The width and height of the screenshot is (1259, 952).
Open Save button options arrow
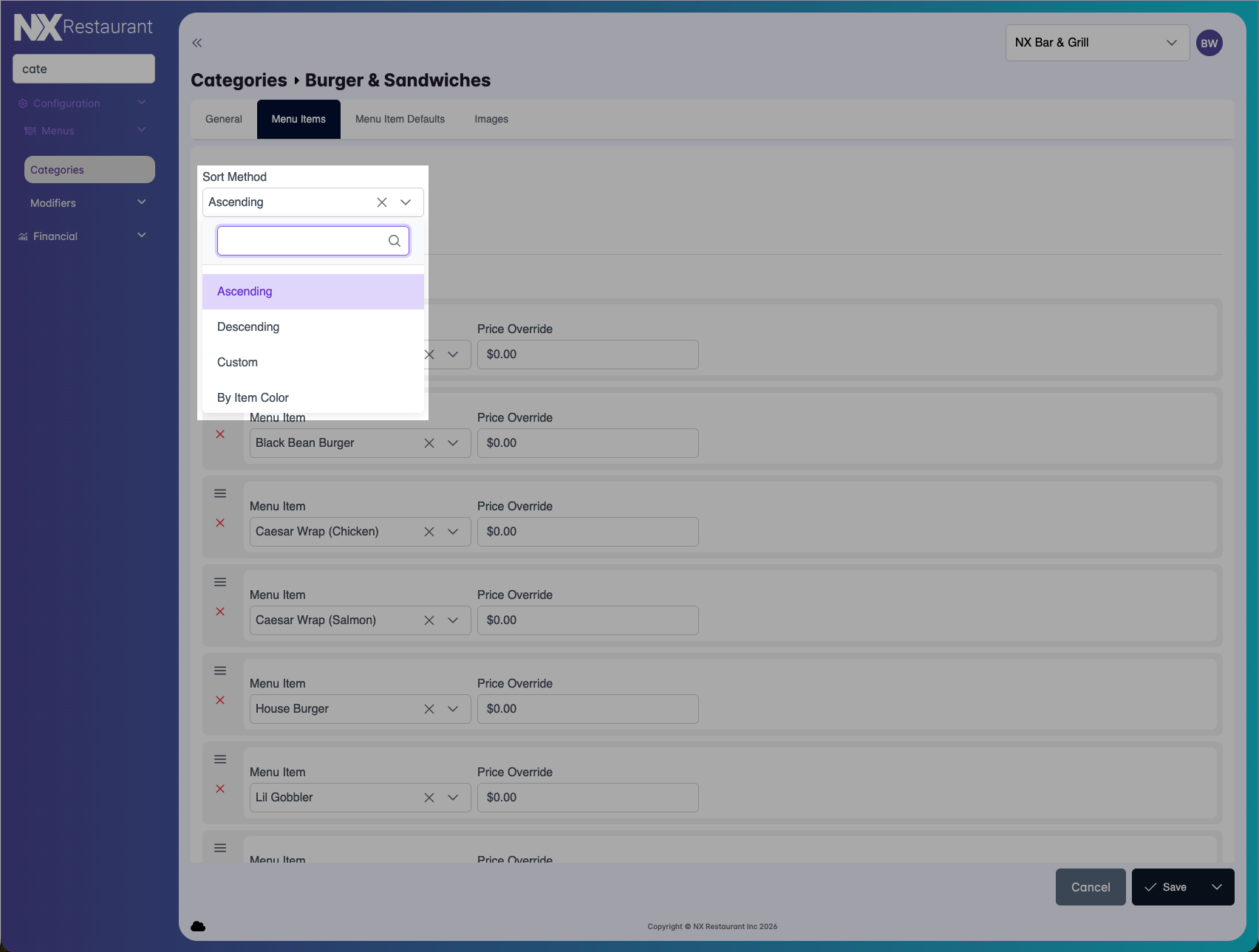[1216, 887]
